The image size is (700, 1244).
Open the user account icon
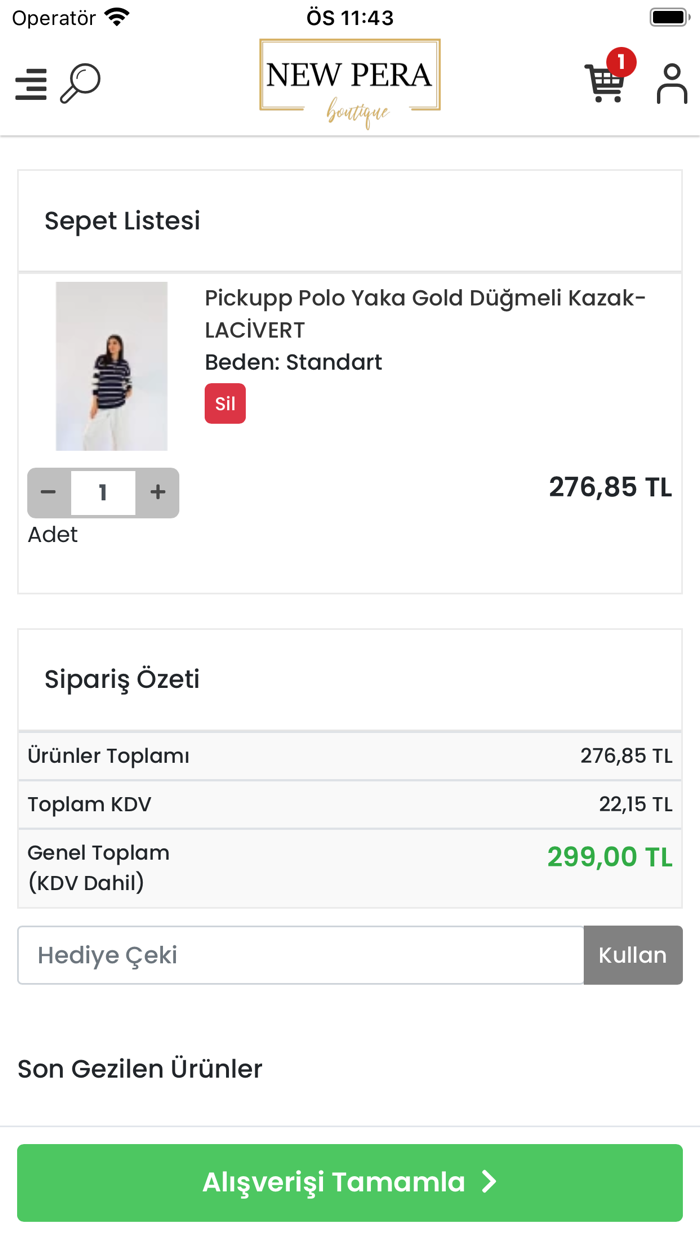(x=672, y=84)
